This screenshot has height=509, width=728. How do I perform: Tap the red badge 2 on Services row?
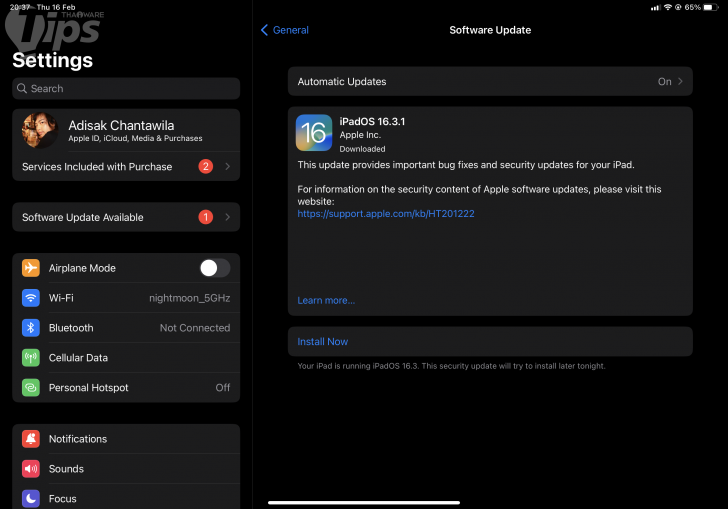coord(206,166)
